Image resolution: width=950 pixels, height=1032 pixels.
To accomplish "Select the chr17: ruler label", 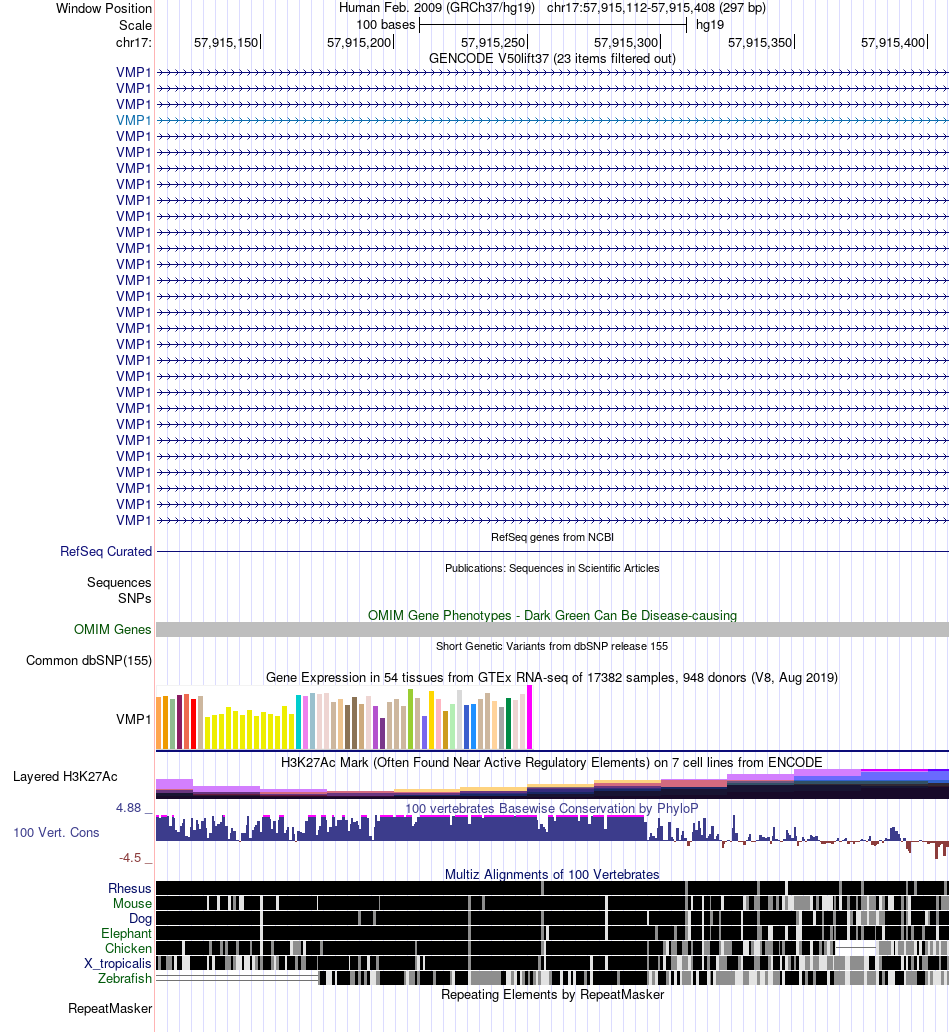I will (134, 42).
